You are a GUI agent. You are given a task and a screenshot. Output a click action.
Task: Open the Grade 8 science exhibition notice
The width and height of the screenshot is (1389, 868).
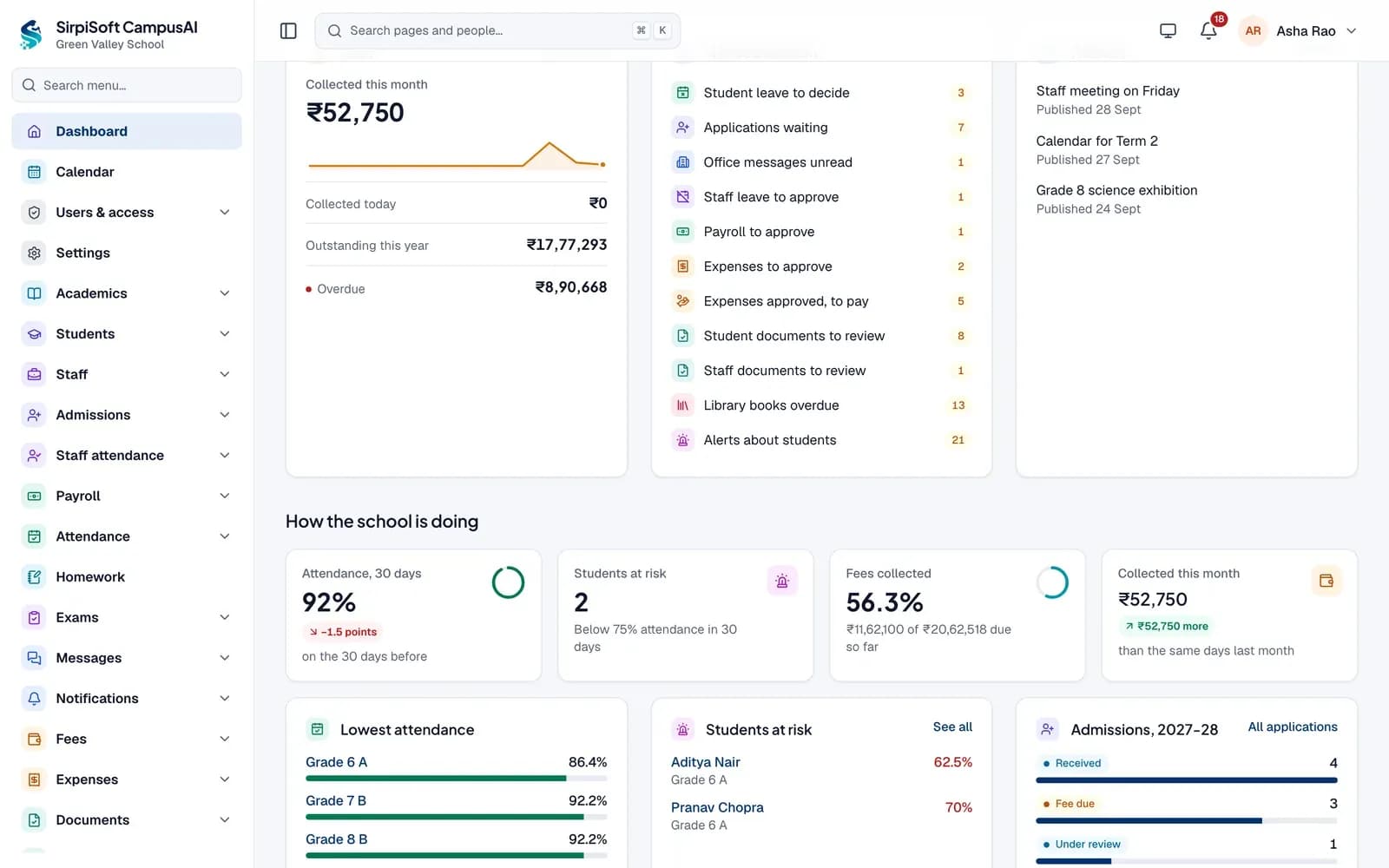coord(1116,190)
